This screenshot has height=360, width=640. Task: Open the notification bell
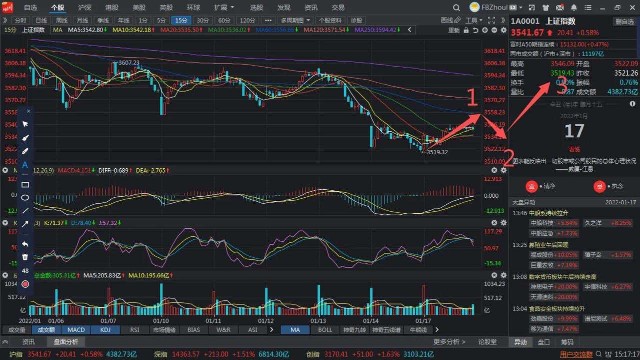point(573,7)
